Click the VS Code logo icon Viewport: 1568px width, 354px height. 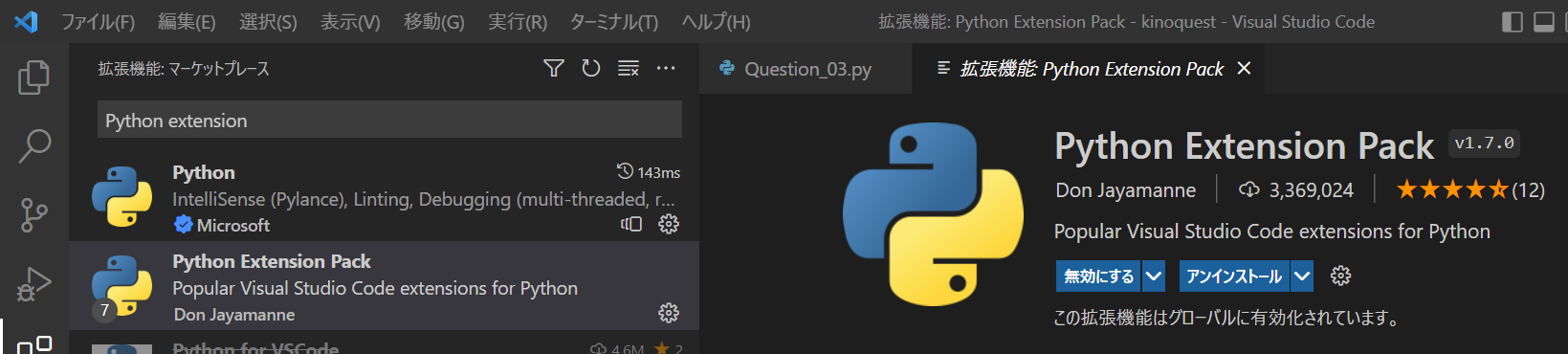coord(26,21)
